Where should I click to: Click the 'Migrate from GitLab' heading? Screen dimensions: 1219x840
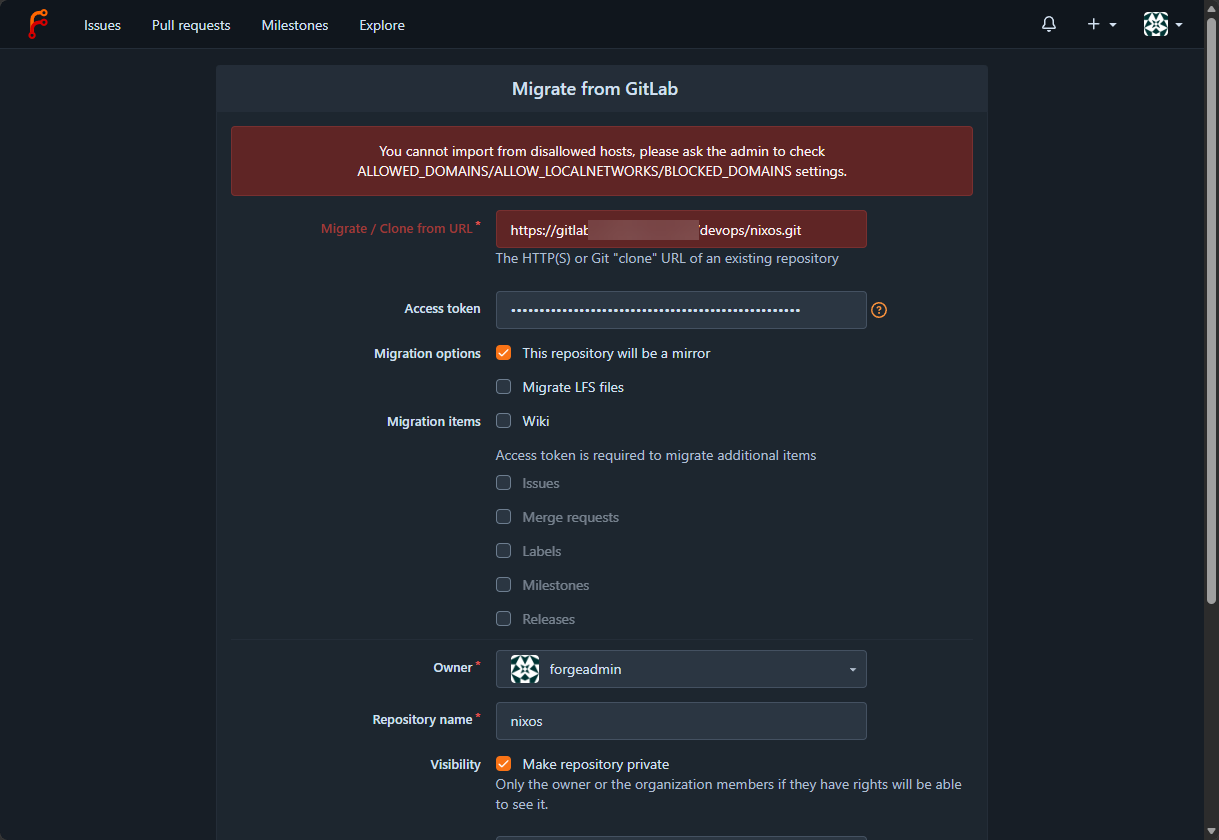[x=595, y=89]
